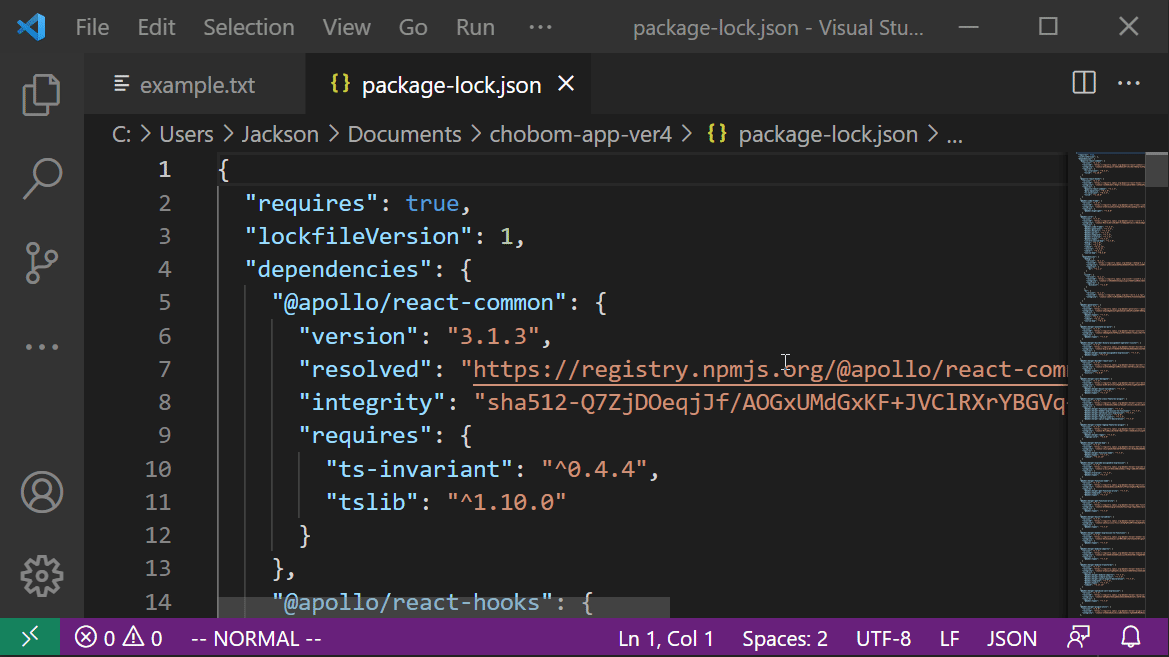Change file encoding via UTF-8
1169x657 pixels.
coord(883,638)
